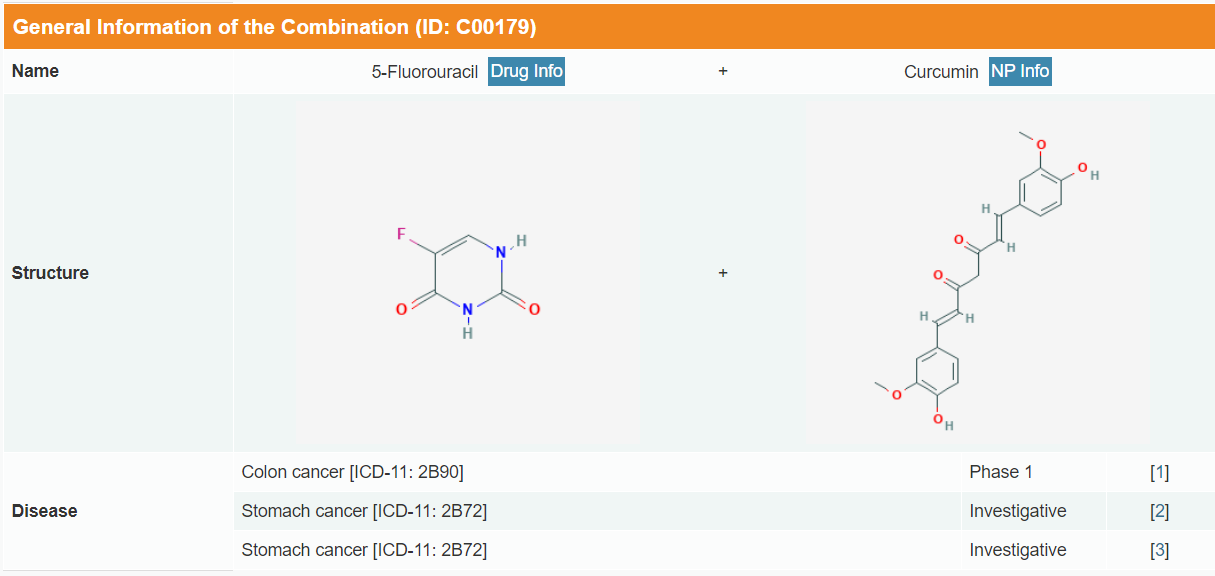Click the Name row label
Screen dimensions: 1215x576
pos(35,71)
